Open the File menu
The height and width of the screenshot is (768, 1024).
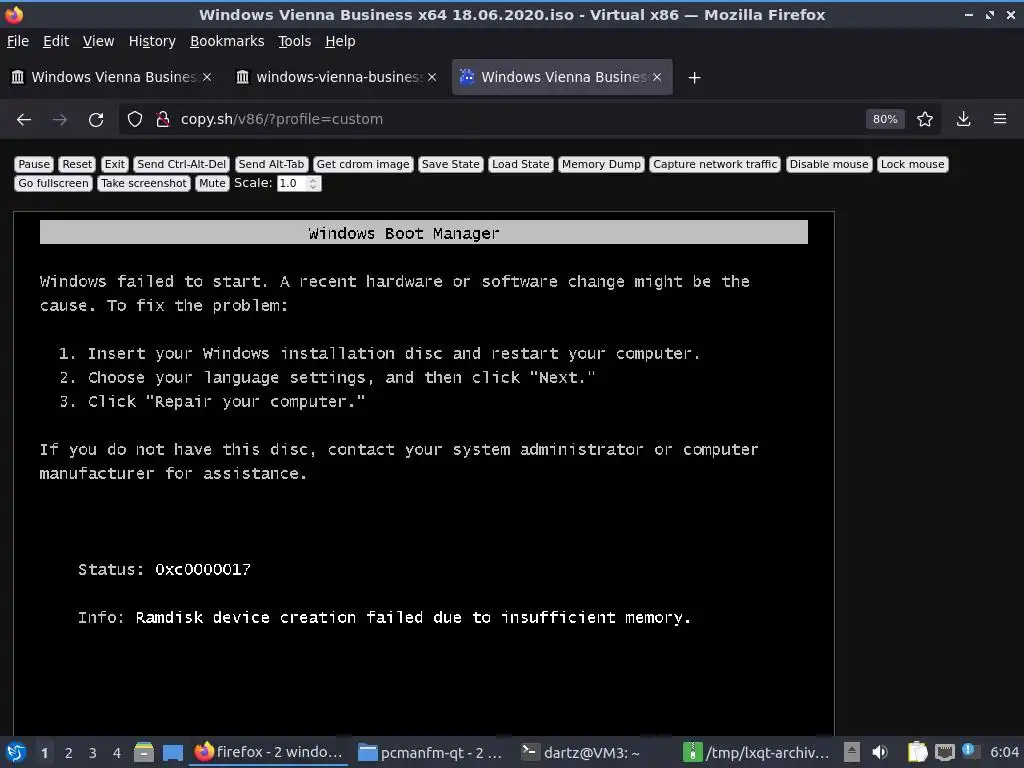pyautogui.click(x=18, y=41)
